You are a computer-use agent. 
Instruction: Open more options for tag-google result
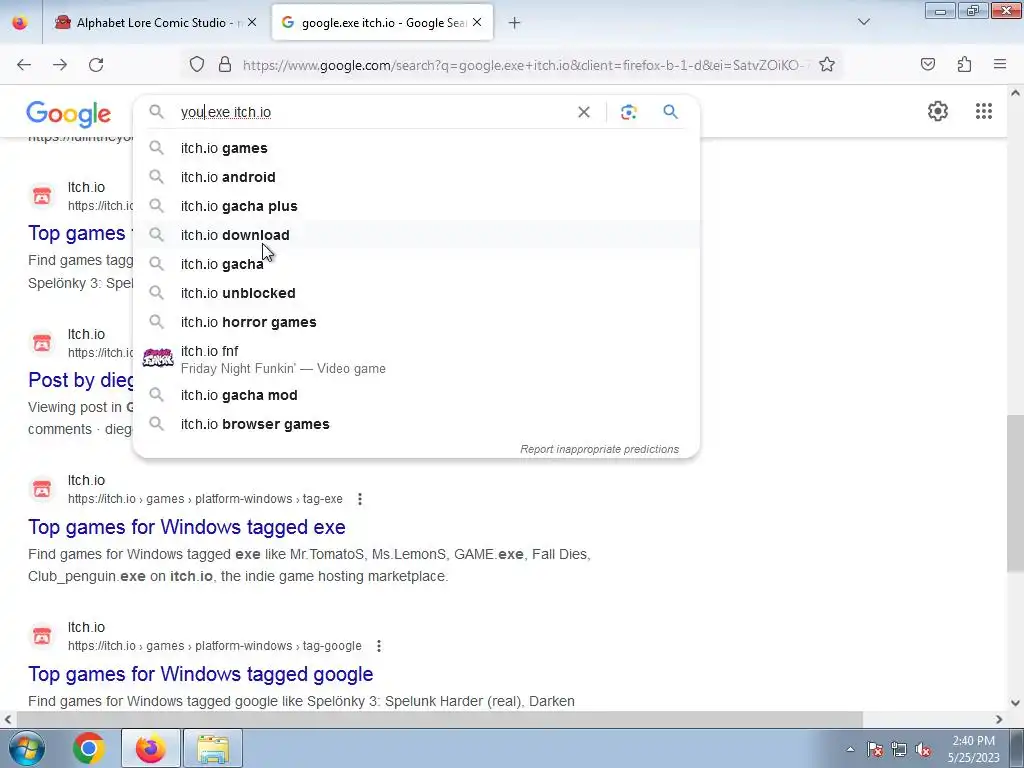[x=379, y=646]
